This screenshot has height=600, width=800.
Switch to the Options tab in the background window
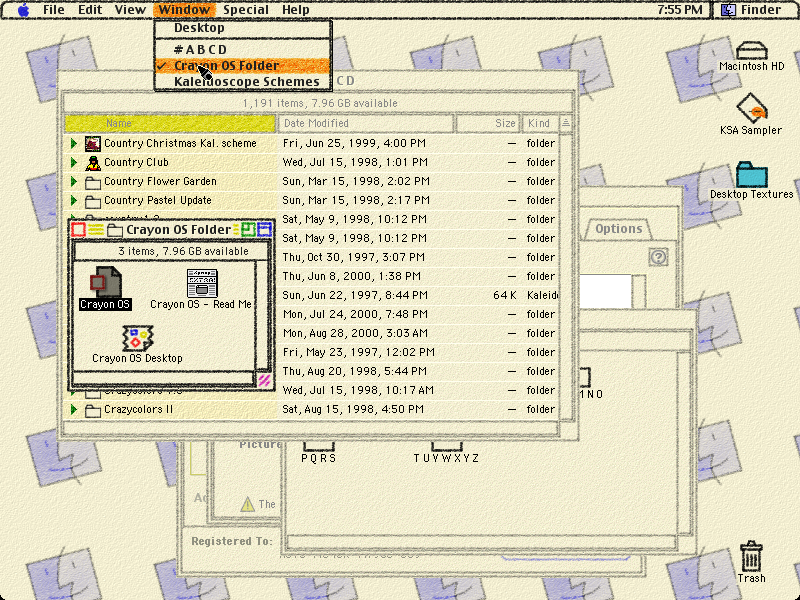coord(618,229)
